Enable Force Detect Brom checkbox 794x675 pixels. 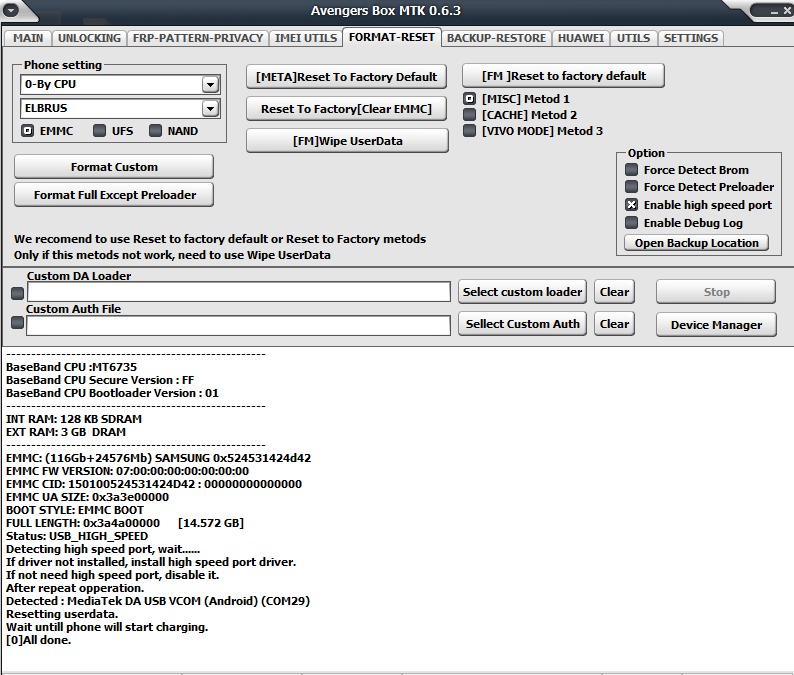pyautogui.click(x=631, y=170)
